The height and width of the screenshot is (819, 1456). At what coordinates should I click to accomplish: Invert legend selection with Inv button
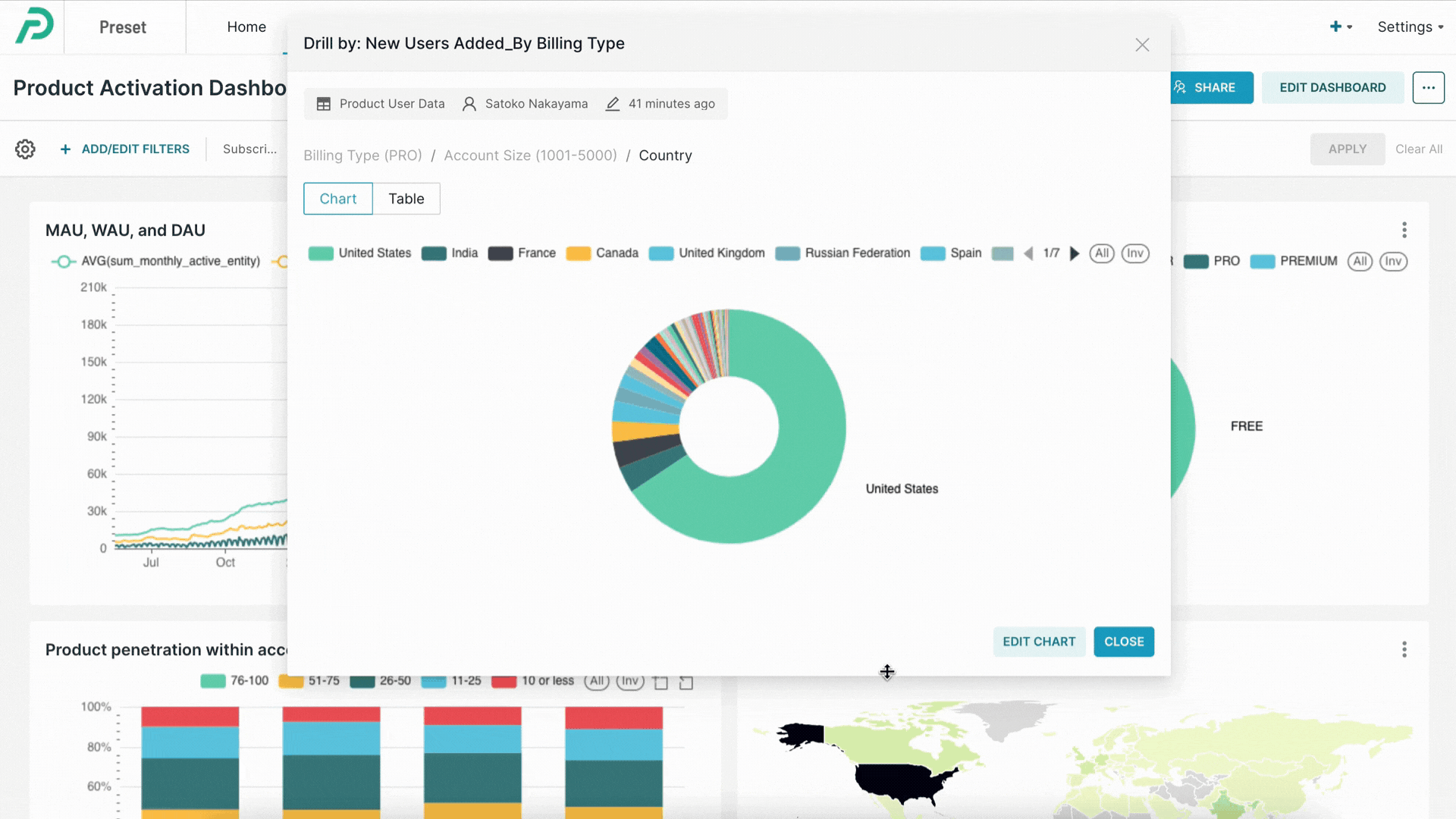pos(1134,253)
